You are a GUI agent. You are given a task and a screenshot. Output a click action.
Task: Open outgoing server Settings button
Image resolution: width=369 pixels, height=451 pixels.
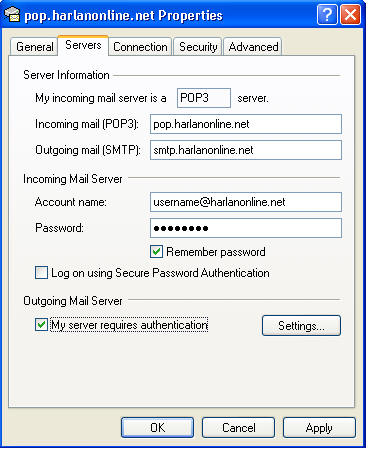(x=301, y=325)
